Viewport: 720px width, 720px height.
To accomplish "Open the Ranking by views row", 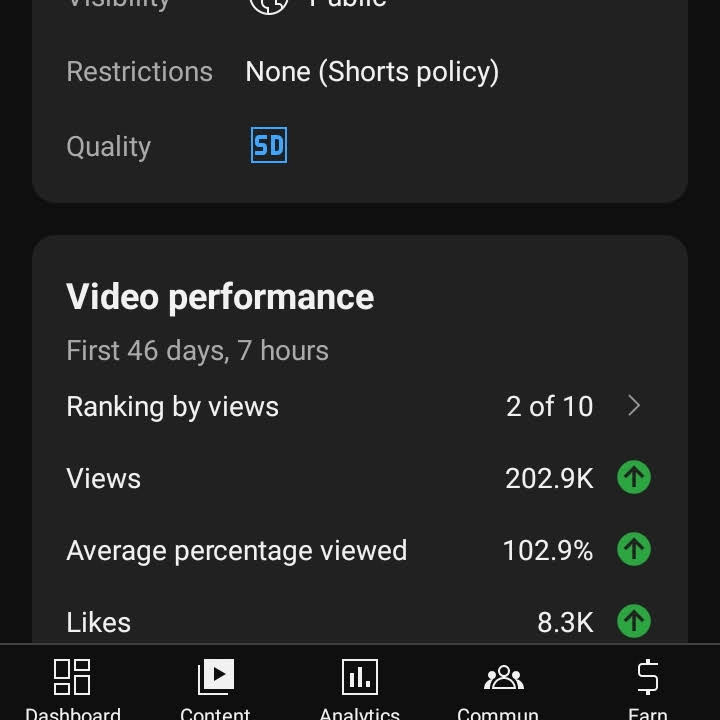I will pos(360,406).
